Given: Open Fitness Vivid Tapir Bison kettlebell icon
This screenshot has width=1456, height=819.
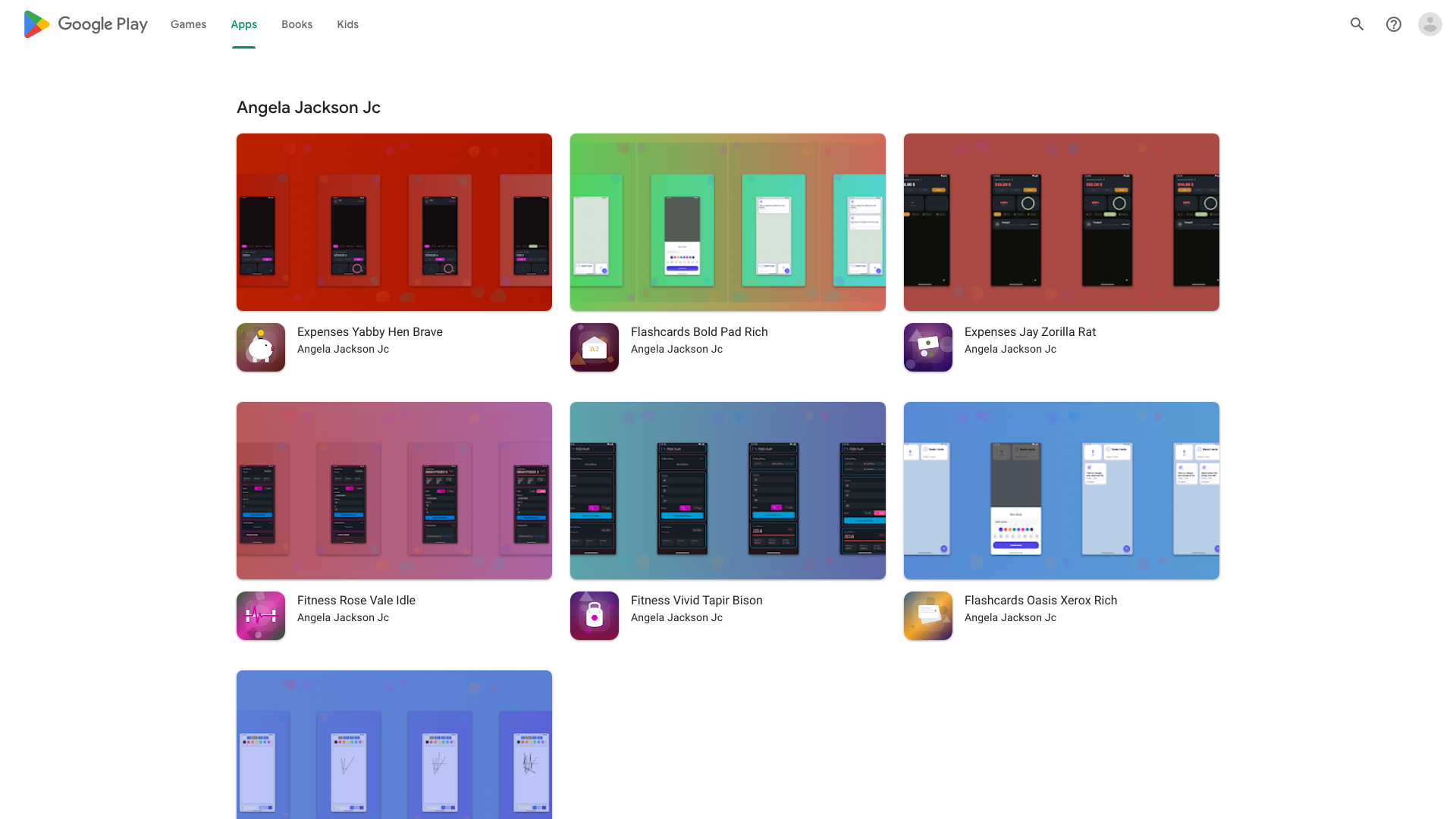Looking at the screenshot, I should tap(595, 616).
